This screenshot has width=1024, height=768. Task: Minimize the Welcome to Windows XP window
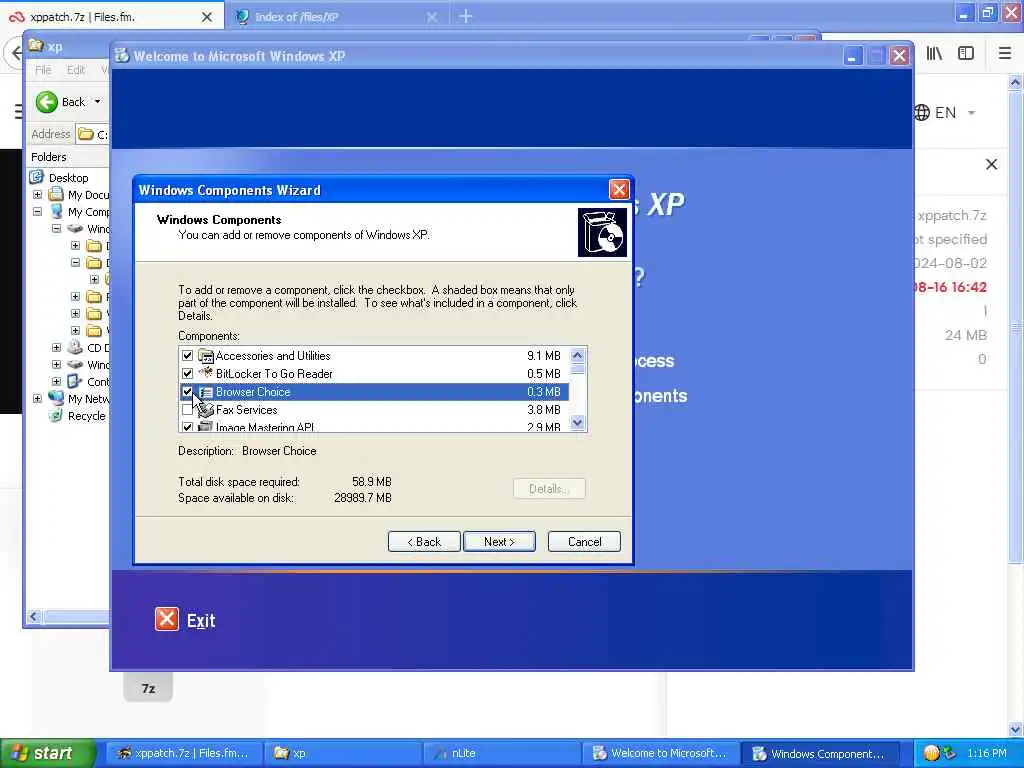click(852, 56)
